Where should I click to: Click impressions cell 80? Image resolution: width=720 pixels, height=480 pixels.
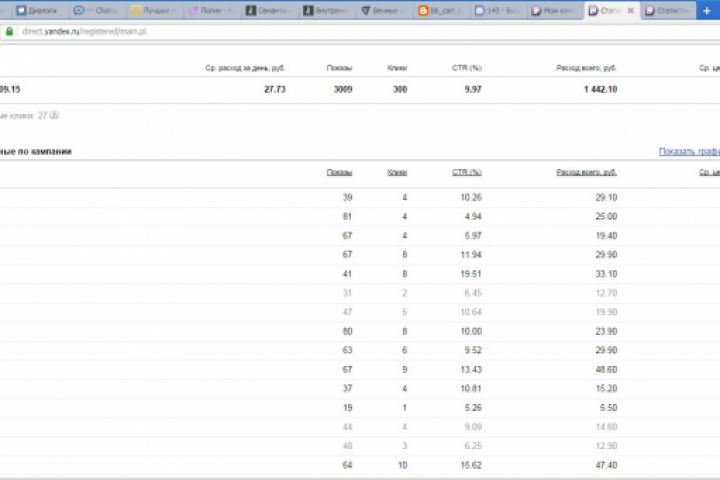[348, 331]
